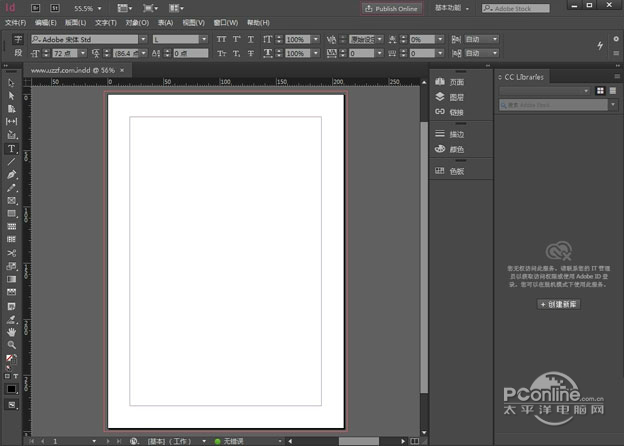Open the Adobe 宋体 Std font dropdown
This screenshot has width=624, height=446.
(x=144, y=39)
